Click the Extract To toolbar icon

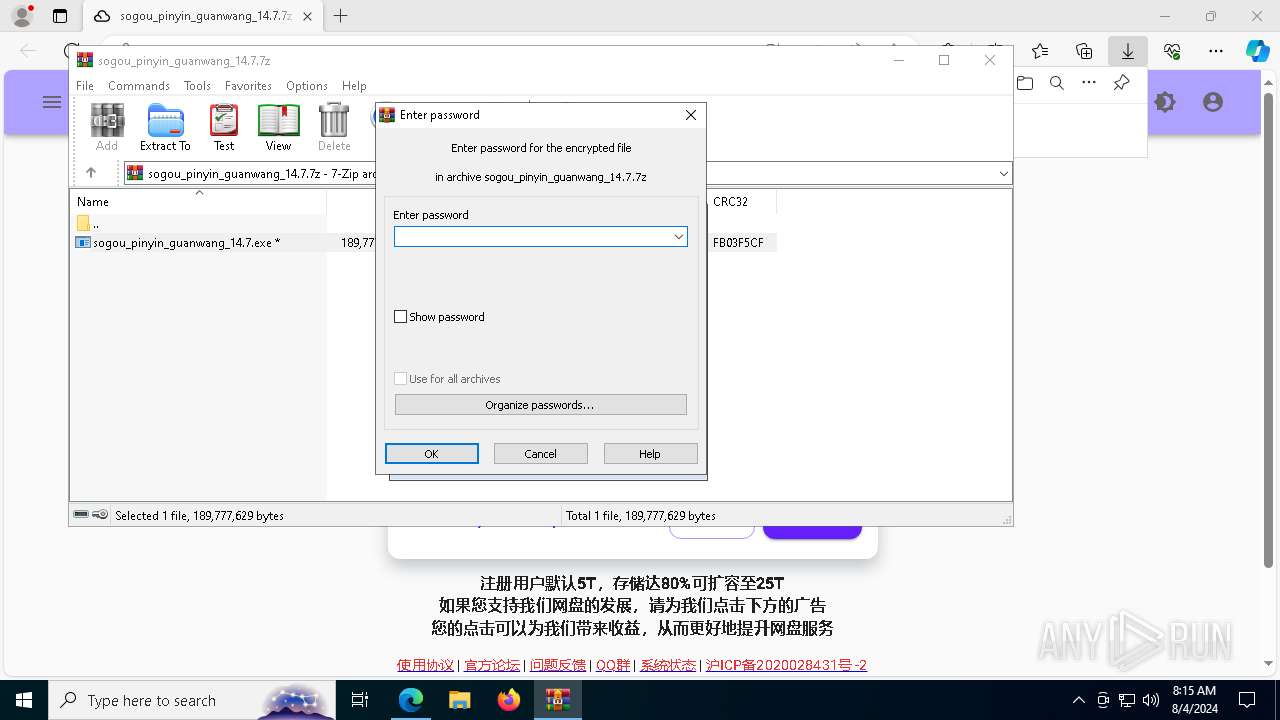tap(165, 127)
